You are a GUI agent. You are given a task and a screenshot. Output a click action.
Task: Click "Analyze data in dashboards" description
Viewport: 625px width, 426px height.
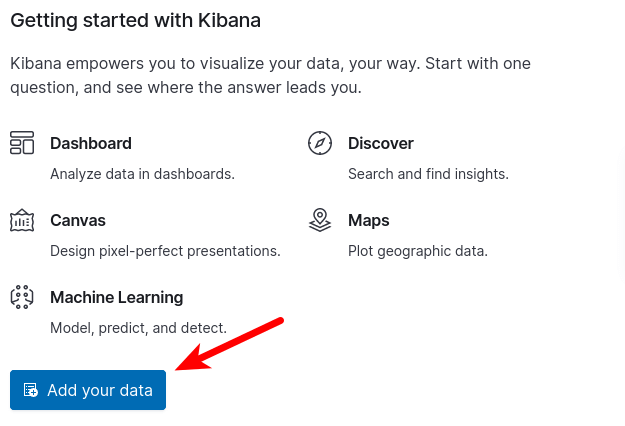coord(142,174)
